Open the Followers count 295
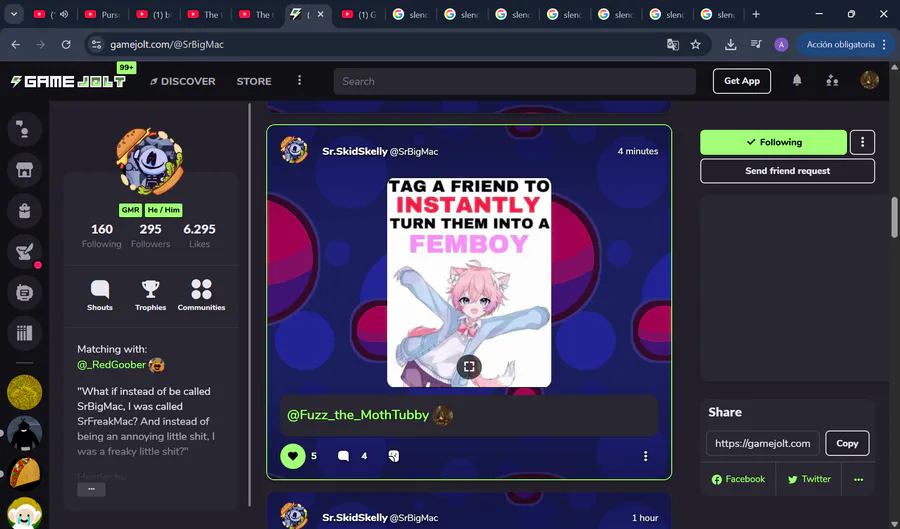The width and height of the screenshot is (900, 529). 150,235
